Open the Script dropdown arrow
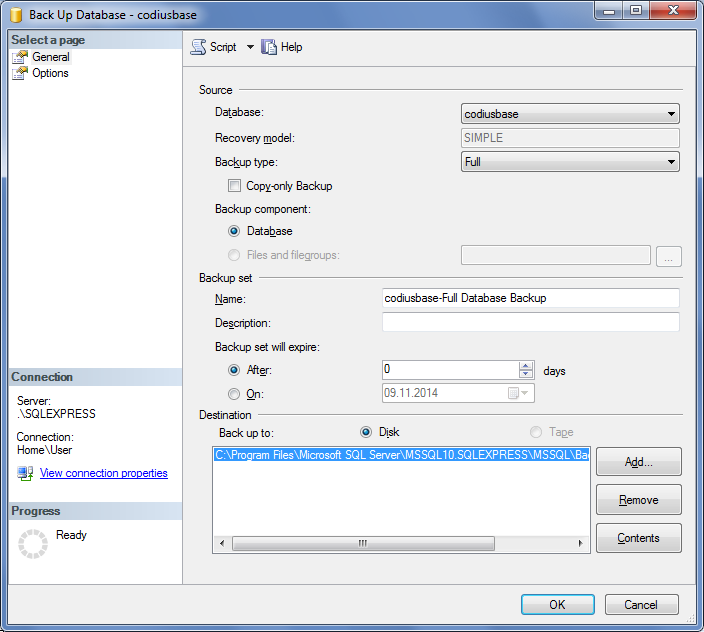This screenshot has height=632, width=704. point(250,47)
